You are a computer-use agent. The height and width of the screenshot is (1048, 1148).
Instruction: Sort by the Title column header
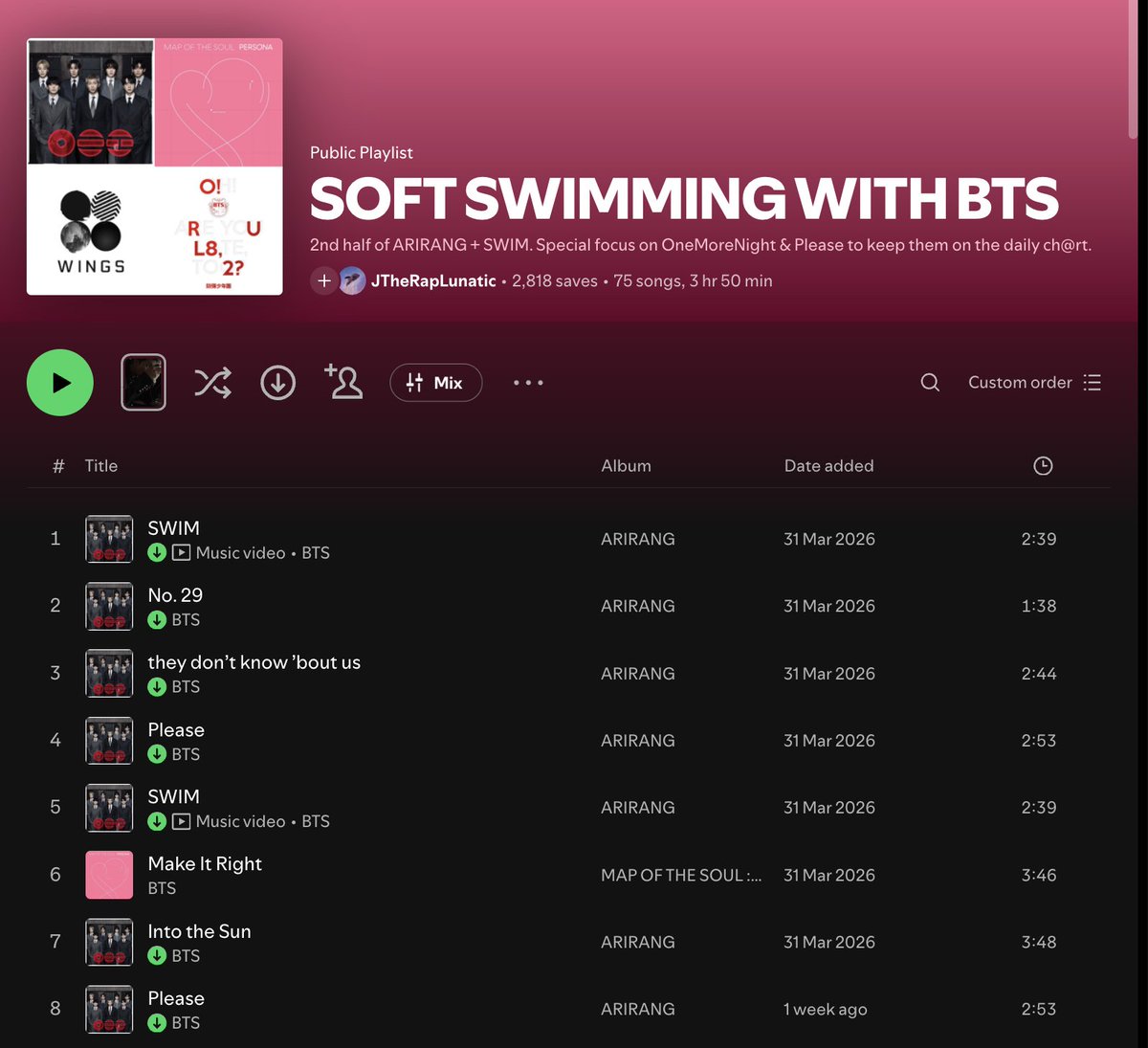(x=101, y=466)
